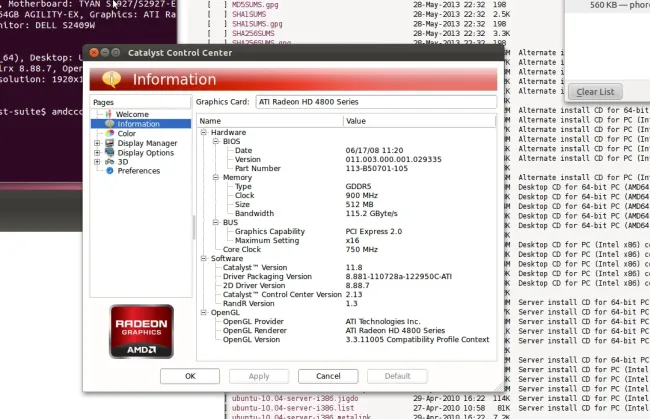650x419 pixels.
Task: Select the OpenGL Version row
Action: pyautogui.click(x=347, y=339)
